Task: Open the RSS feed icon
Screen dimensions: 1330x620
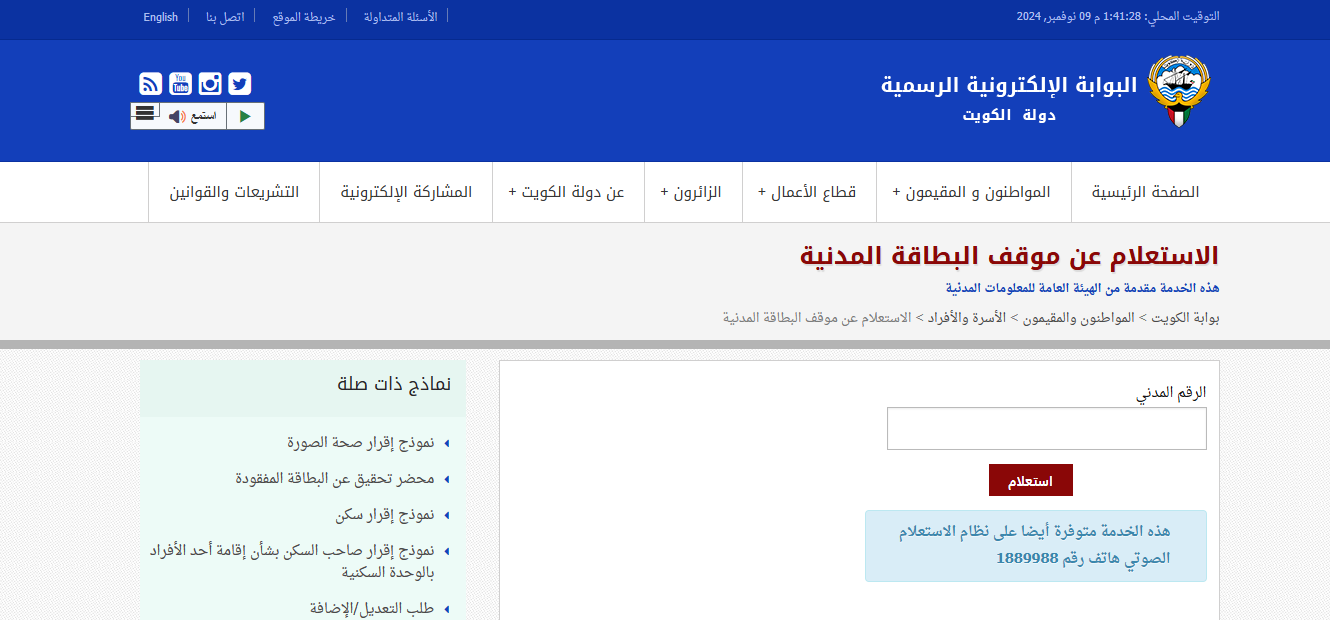Action: (x=150, y=84)
